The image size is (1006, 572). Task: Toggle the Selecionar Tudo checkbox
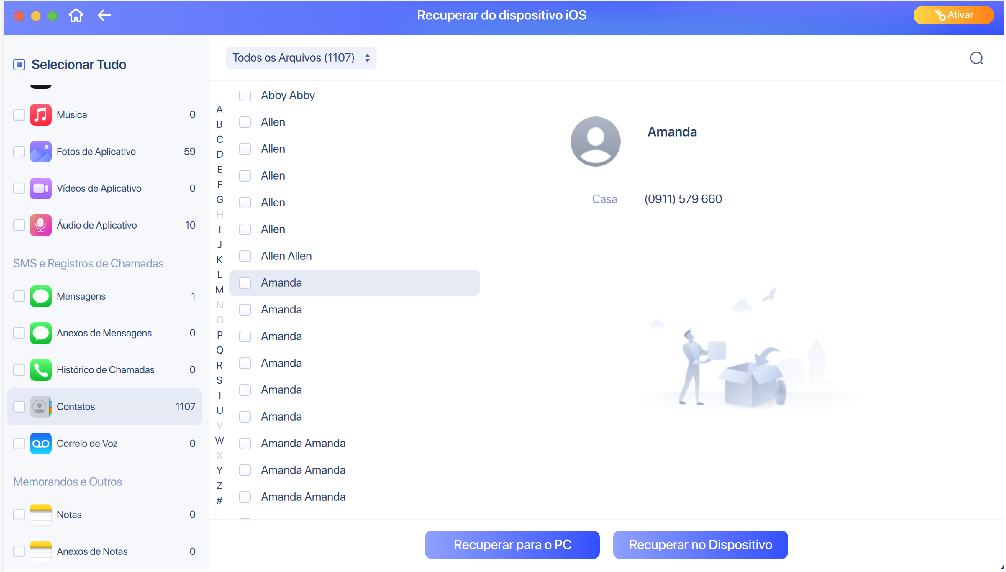(x=19, y=64)
